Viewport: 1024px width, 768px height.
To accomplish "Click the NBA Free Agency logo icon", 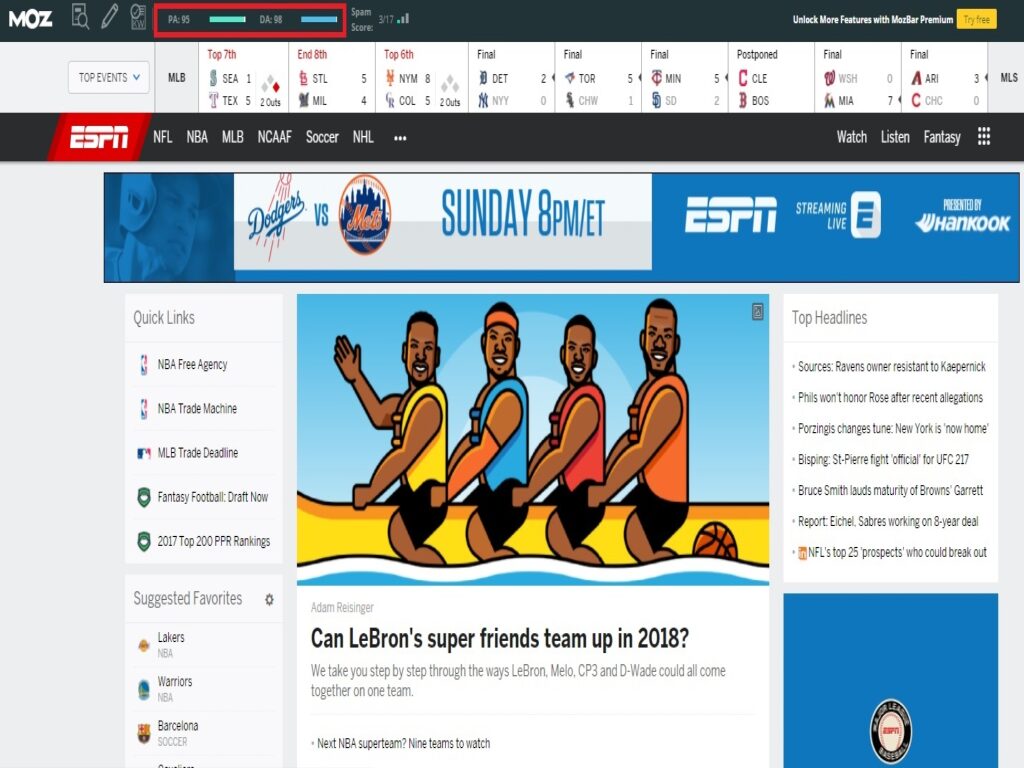I will pos(144,364).
